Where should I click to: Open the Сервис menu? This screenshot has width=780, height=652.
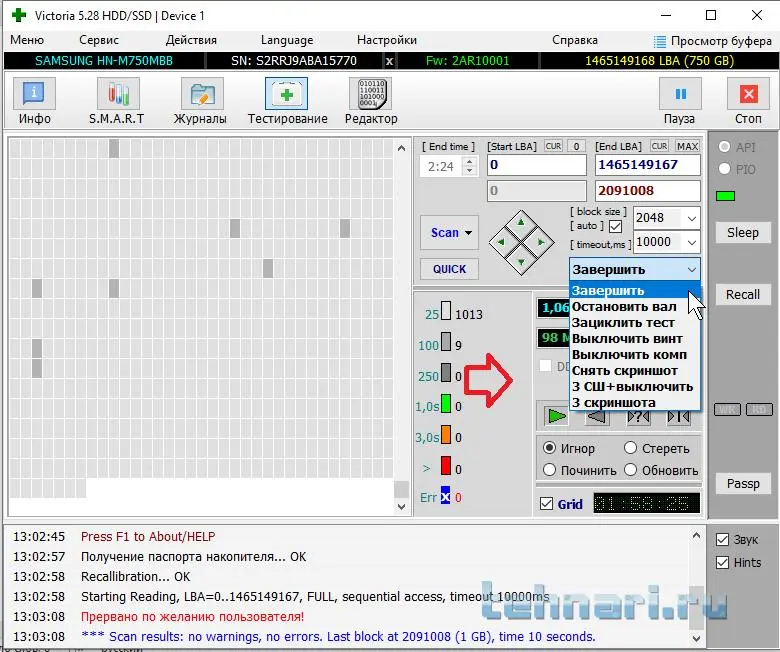pos(98,40)
